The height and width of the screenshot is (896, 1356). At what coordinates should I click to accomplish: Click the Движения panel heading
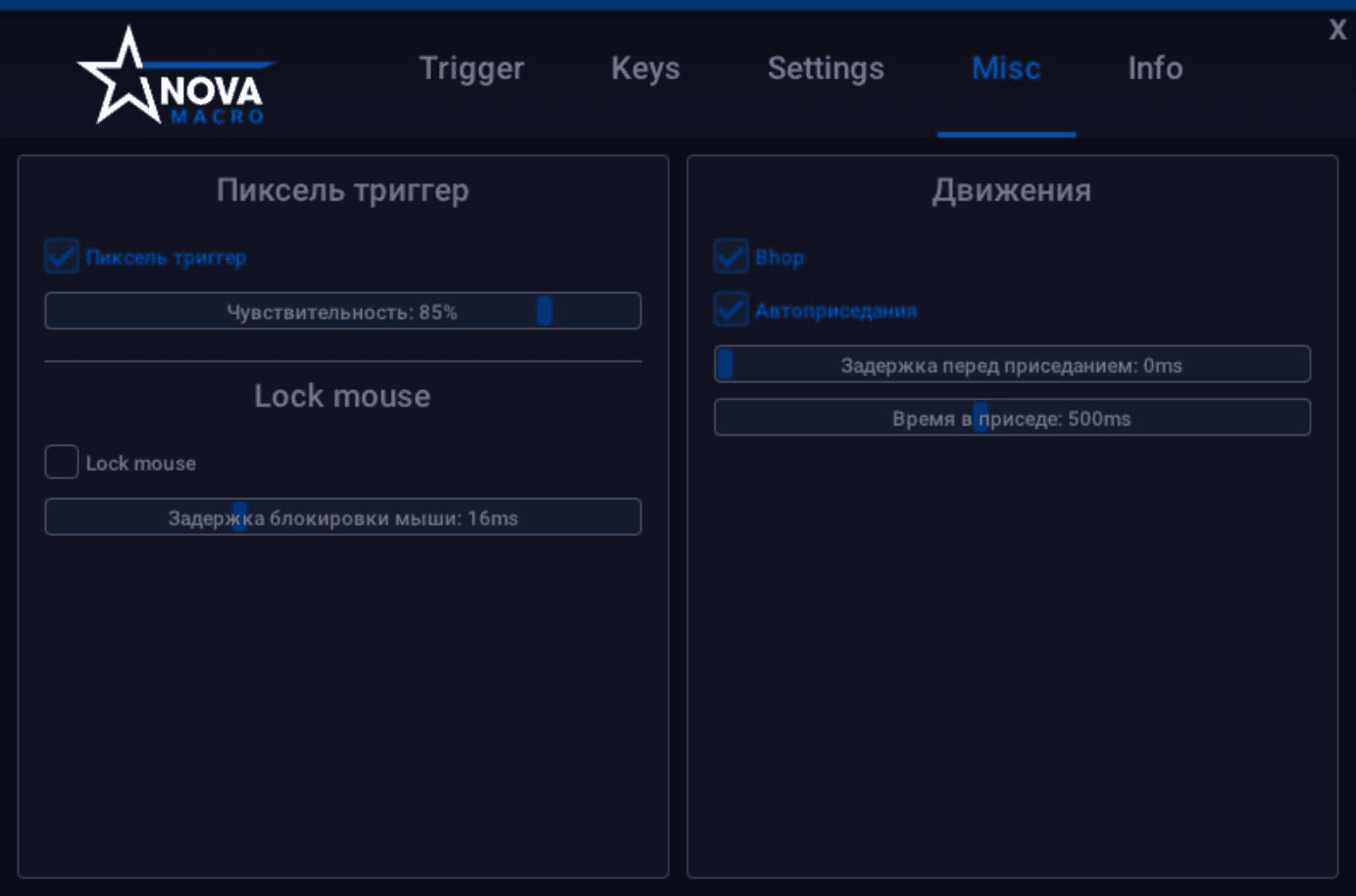[x=1011, y=190]
